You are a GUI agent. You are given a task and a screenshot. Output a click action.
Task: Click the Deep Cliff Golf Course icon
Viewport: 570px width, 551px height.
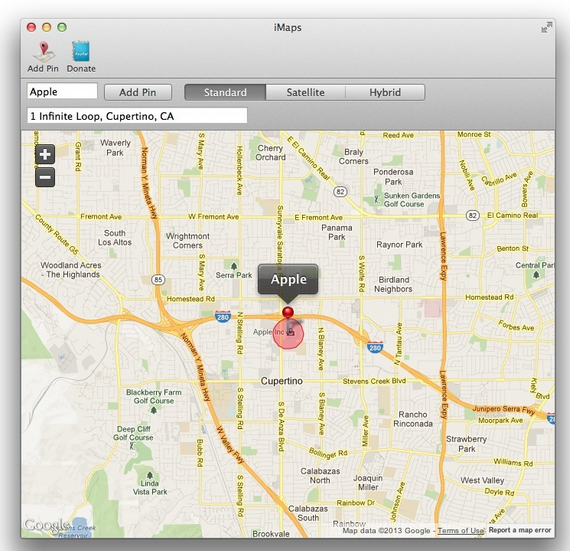[x=132, y=446]
